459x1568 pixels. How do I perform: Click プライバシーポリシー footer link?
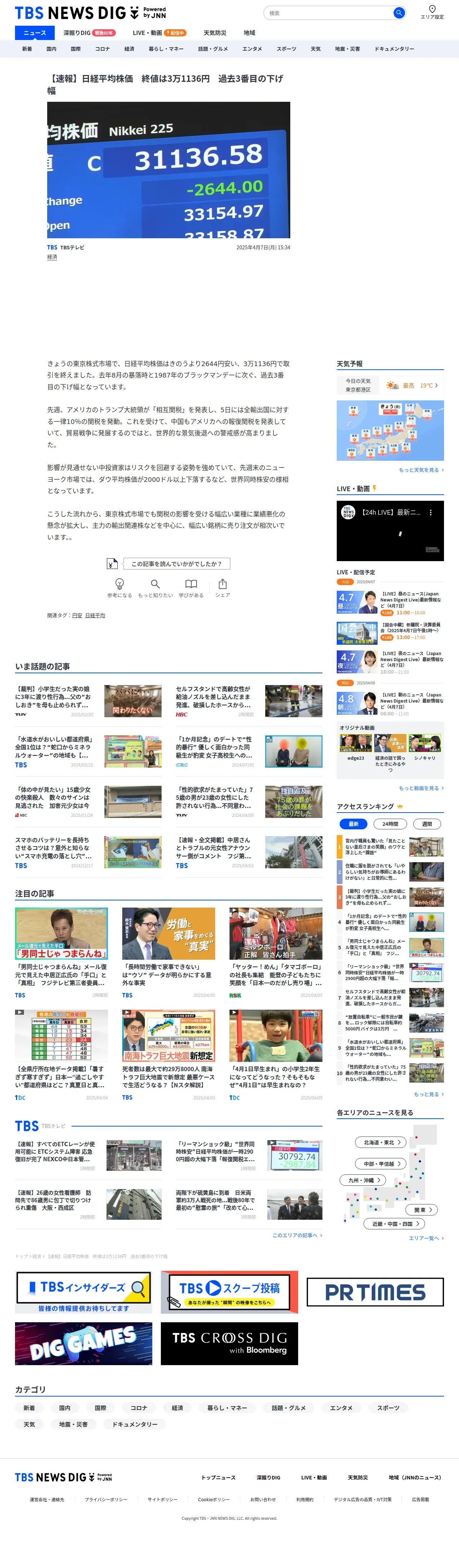106,1499
